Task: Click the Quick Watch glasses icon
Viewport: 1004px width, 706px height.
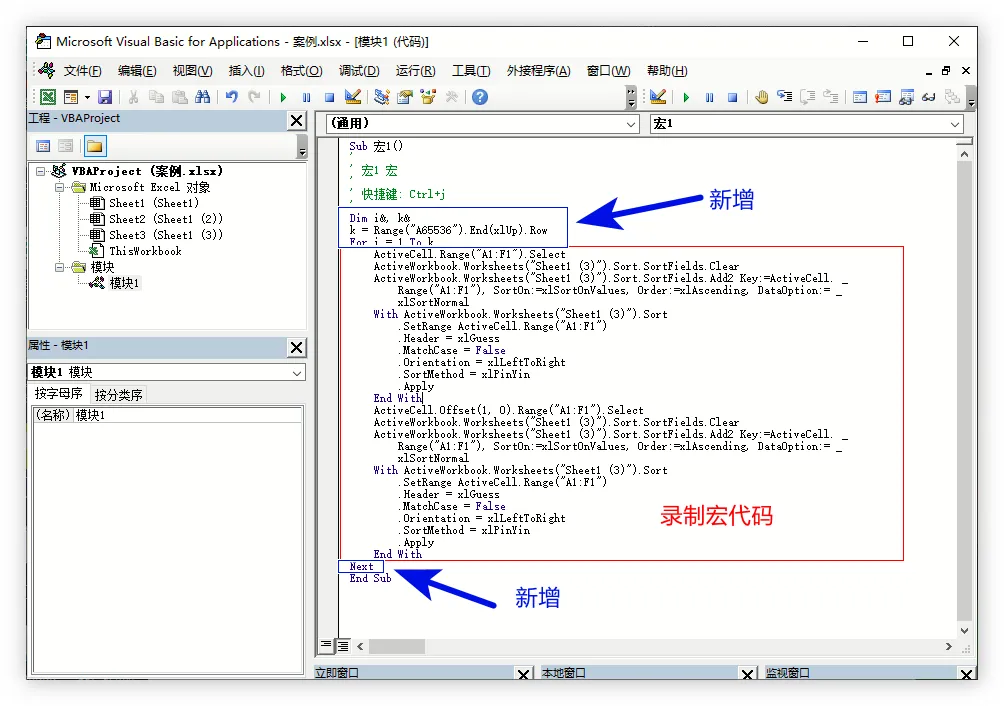Action: coord(929,97)
